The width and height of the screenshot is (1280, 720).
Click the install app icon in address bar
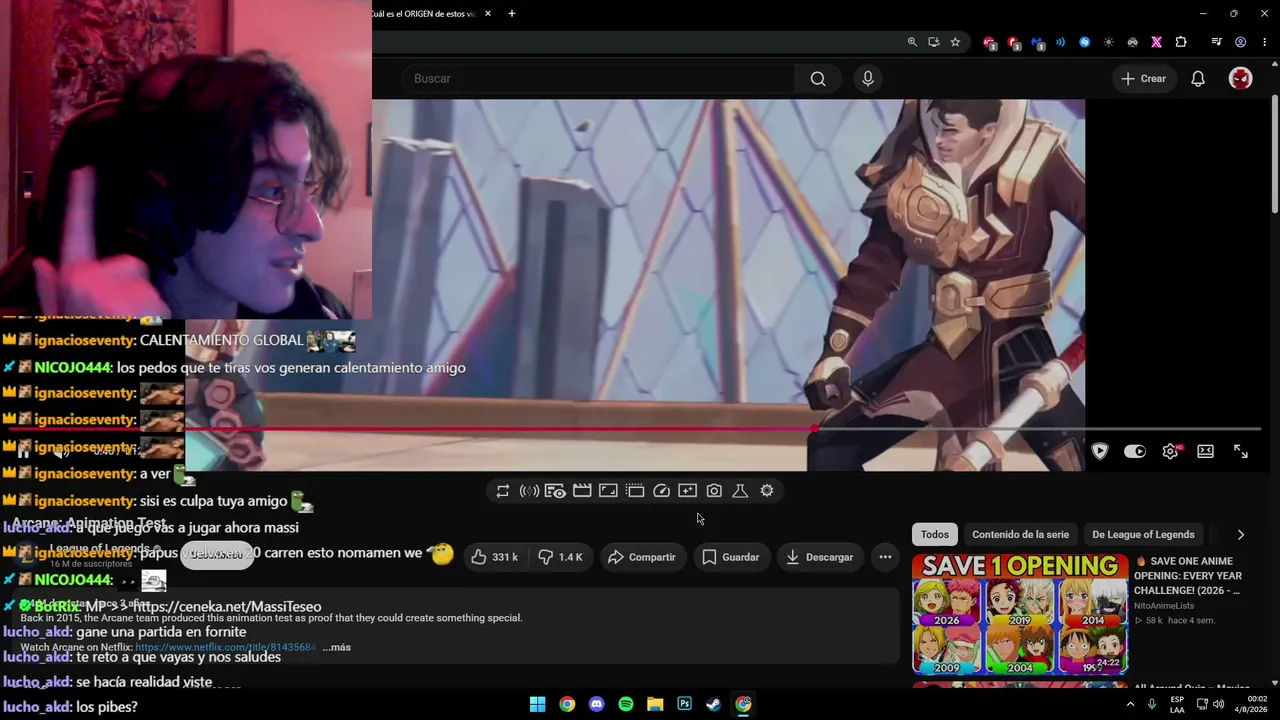point(934,42)
